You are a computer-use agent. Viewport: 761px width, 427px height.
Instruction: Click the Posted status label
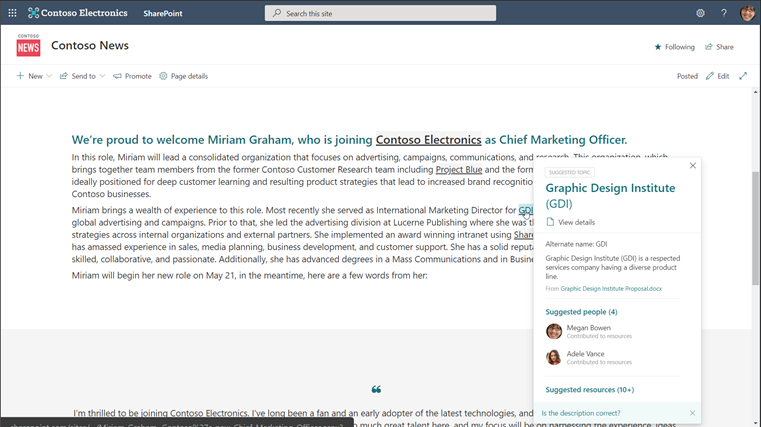pos(687,76)
